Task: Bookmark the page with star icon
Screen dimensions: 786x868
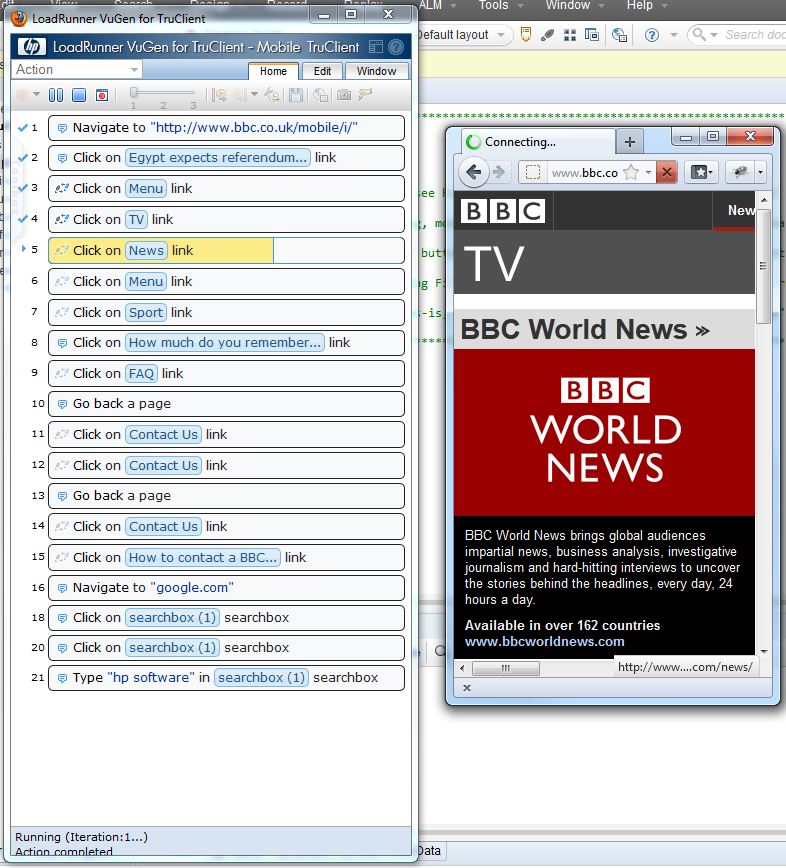Action: coord(631,172)
